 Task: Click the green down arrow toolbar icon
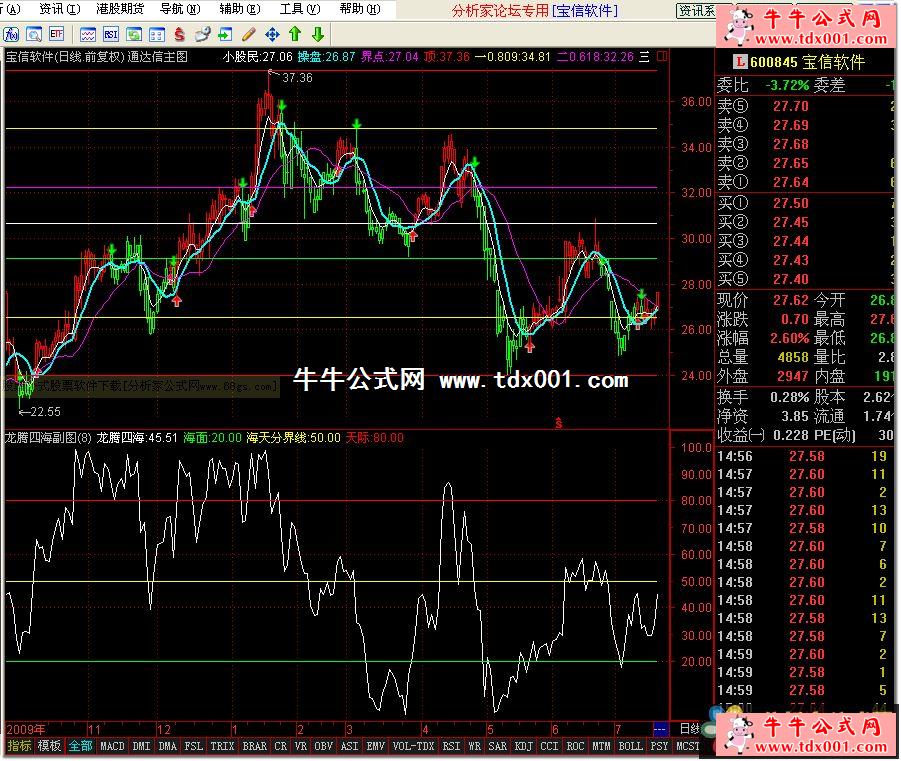coord(318,34)
